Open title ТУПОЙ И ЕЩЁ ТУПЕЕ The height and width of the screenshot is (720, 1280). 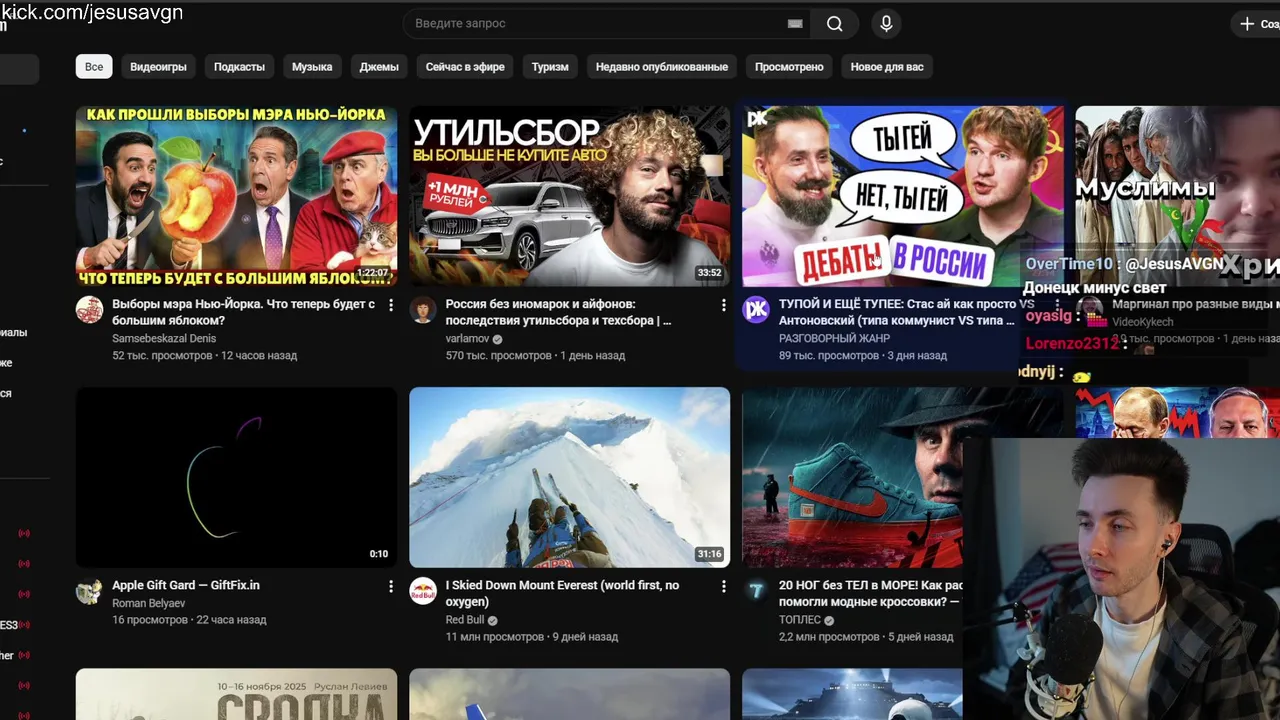[907, 312]
